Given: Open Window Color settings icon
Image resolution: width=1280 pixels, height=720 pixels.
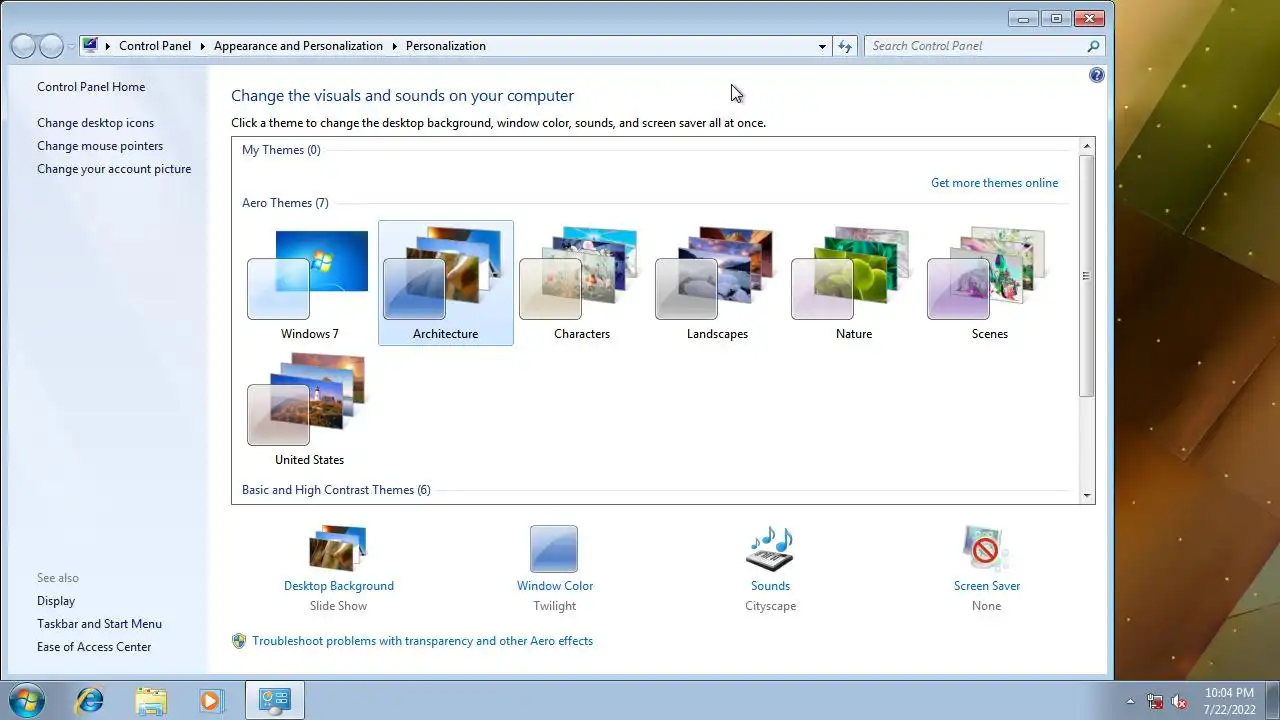Looking at the screenshot, I should point(554,548).
